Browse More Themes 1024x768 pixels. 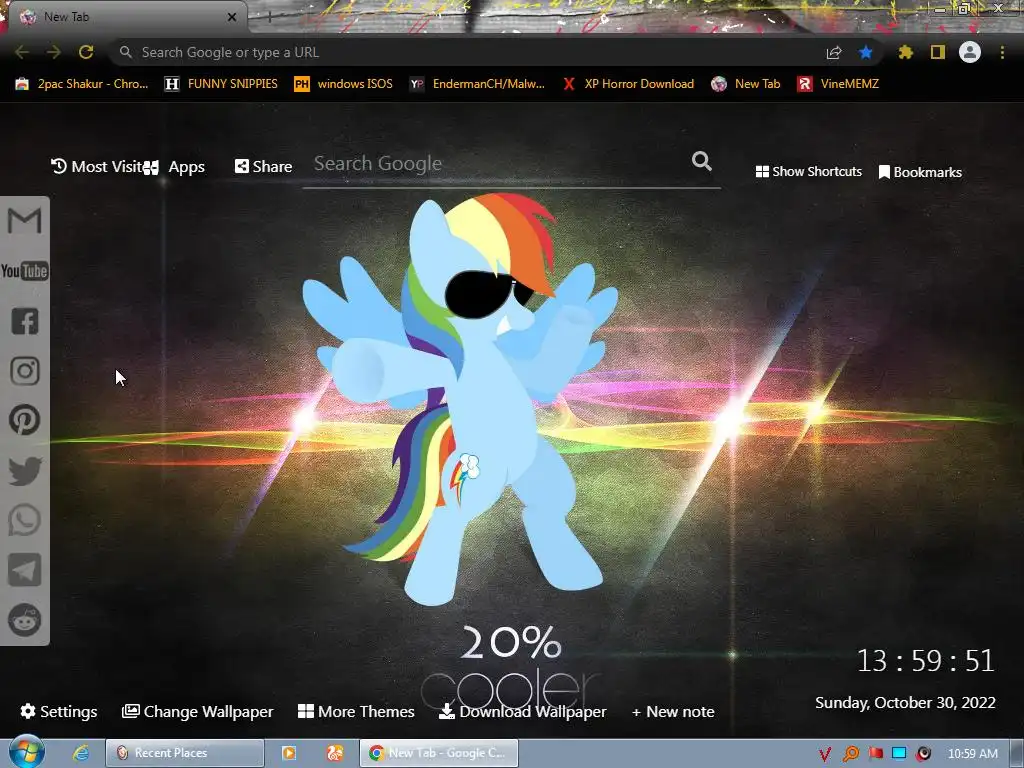(356, 711)
